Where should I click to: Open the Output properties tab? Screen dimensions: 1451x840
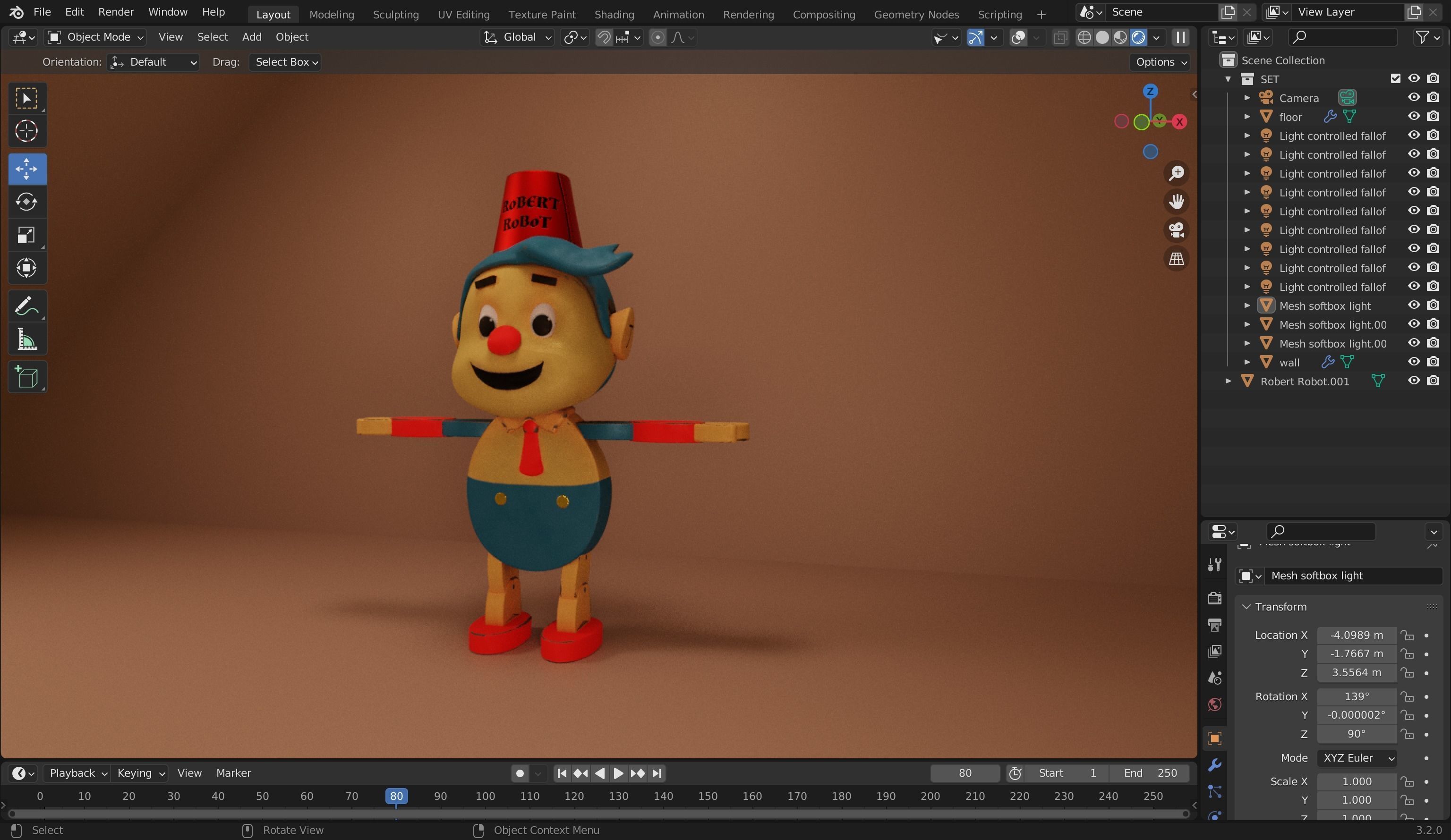click(1214, 625)
